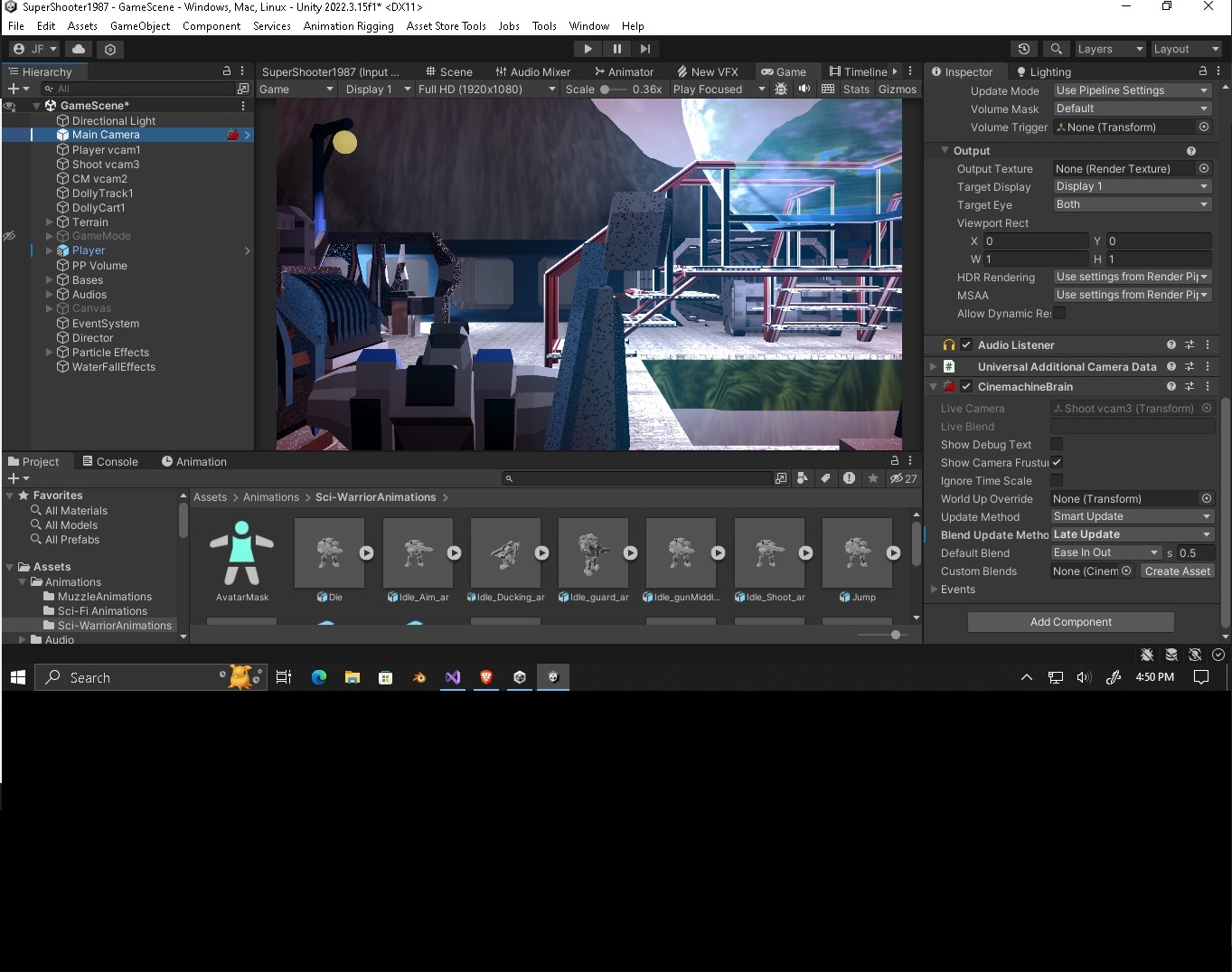The width and height of the screenshot is (1232, 972).
Task: Switch to the Console tab
Action: (x=110, y=461)
